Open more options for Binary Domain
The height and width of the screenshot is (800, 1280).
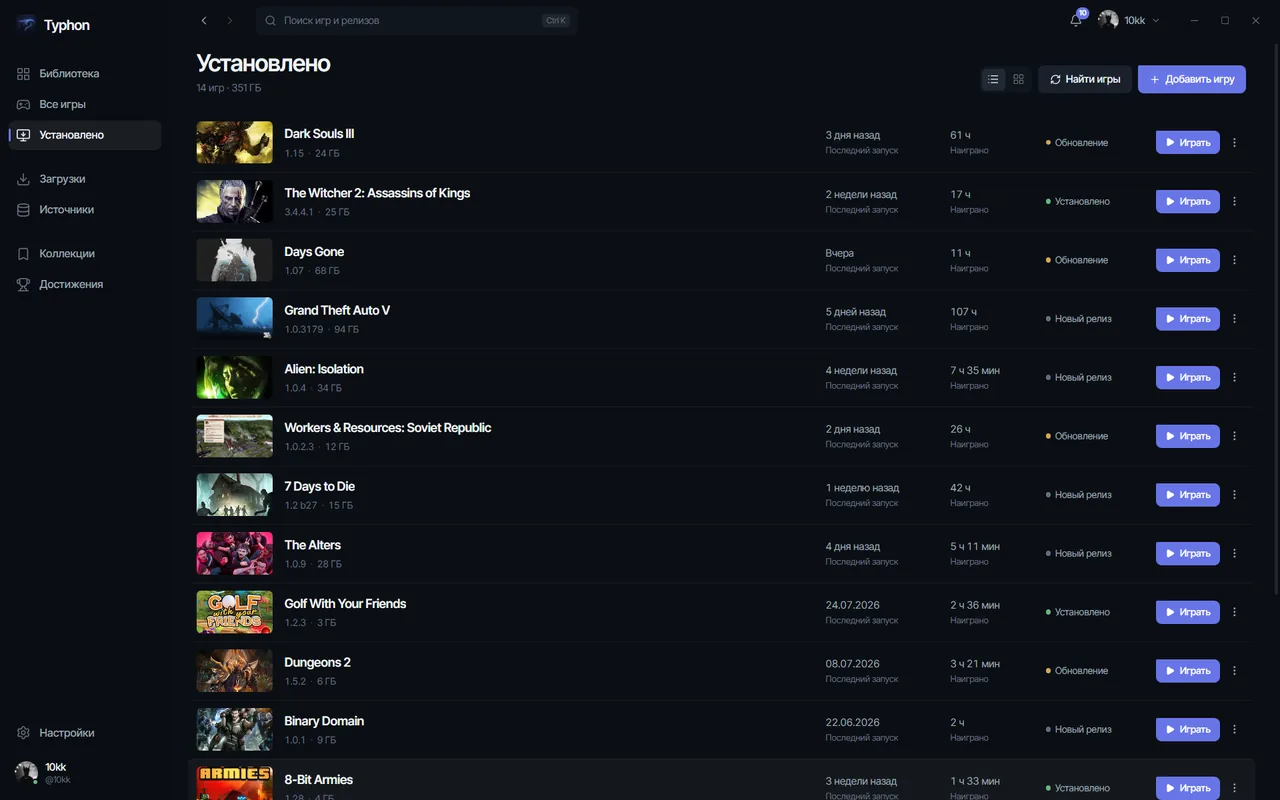[x=1234, y=730]
